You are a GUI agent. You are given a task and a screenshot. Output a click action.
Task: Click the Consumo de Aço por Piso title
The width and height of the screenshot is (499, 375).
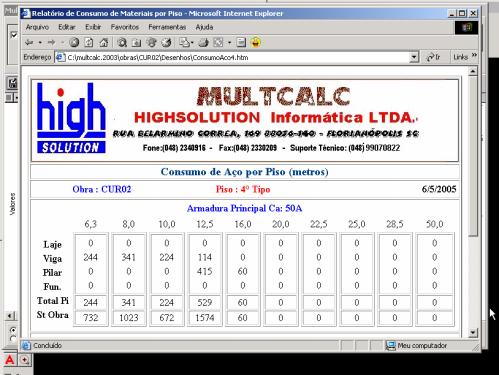pyautogui.click(x=244, y=172)
